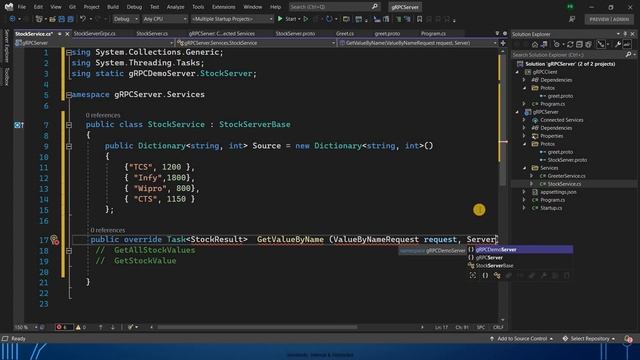Screen dimensions: 640x360
Task: Click the Hot Reload refresh toolbar icon
Action: pos(329,19)
